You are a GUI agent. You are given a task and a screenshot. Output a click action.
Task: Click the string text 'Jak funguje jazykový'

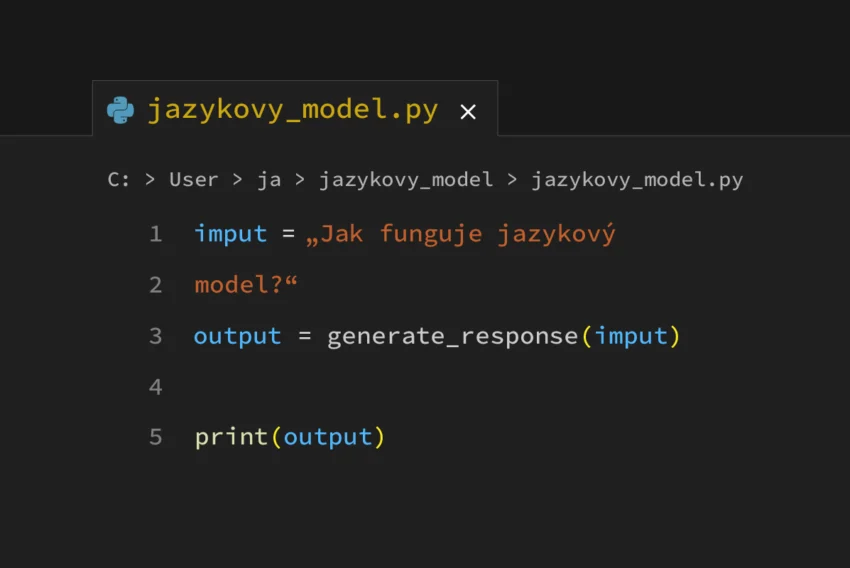pyautogui.click(x=466, y=234)
